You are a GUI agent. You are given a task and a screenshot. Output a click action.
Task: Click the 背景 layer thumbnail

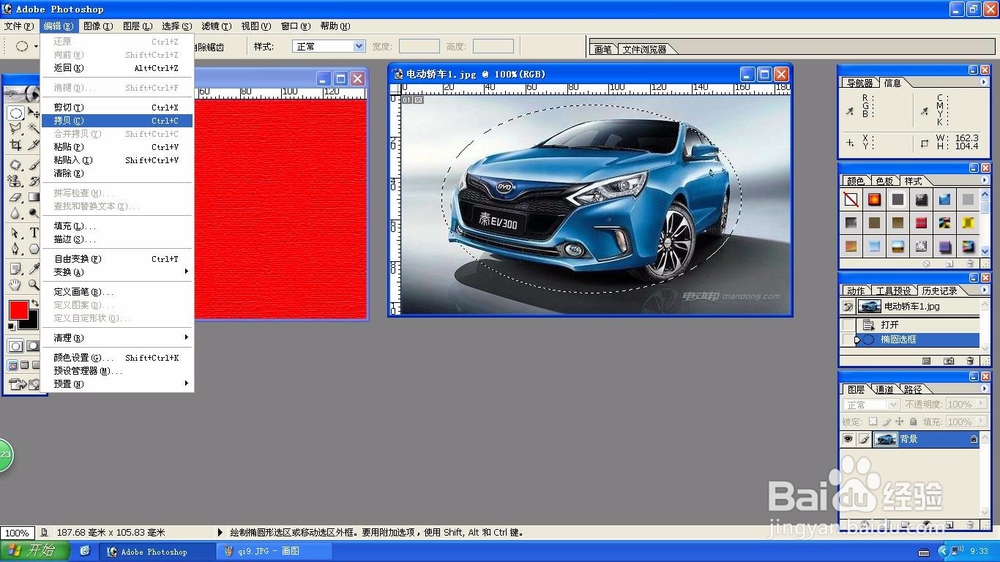tap(885, 439)
